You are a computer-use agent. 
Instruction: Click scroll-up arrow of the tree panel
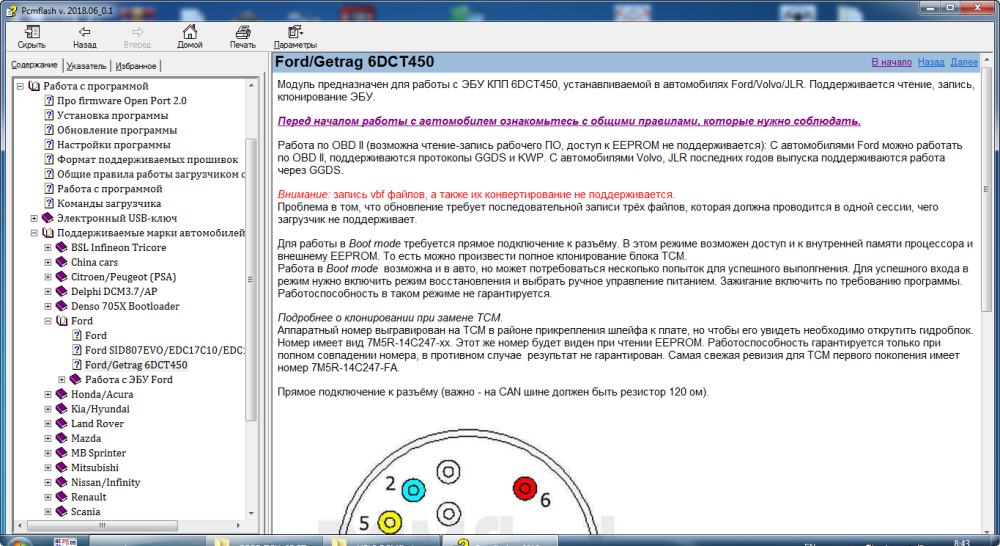pyautogui.click(x=251, y=85)
